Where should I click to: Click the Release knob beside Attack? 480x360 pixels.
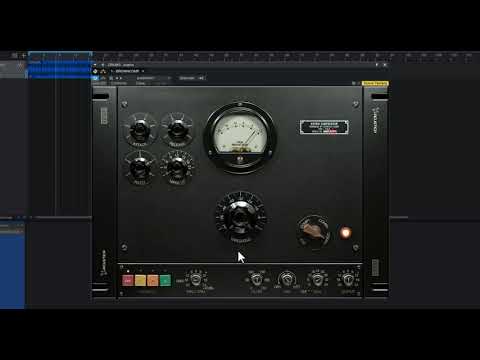(177, 129)
